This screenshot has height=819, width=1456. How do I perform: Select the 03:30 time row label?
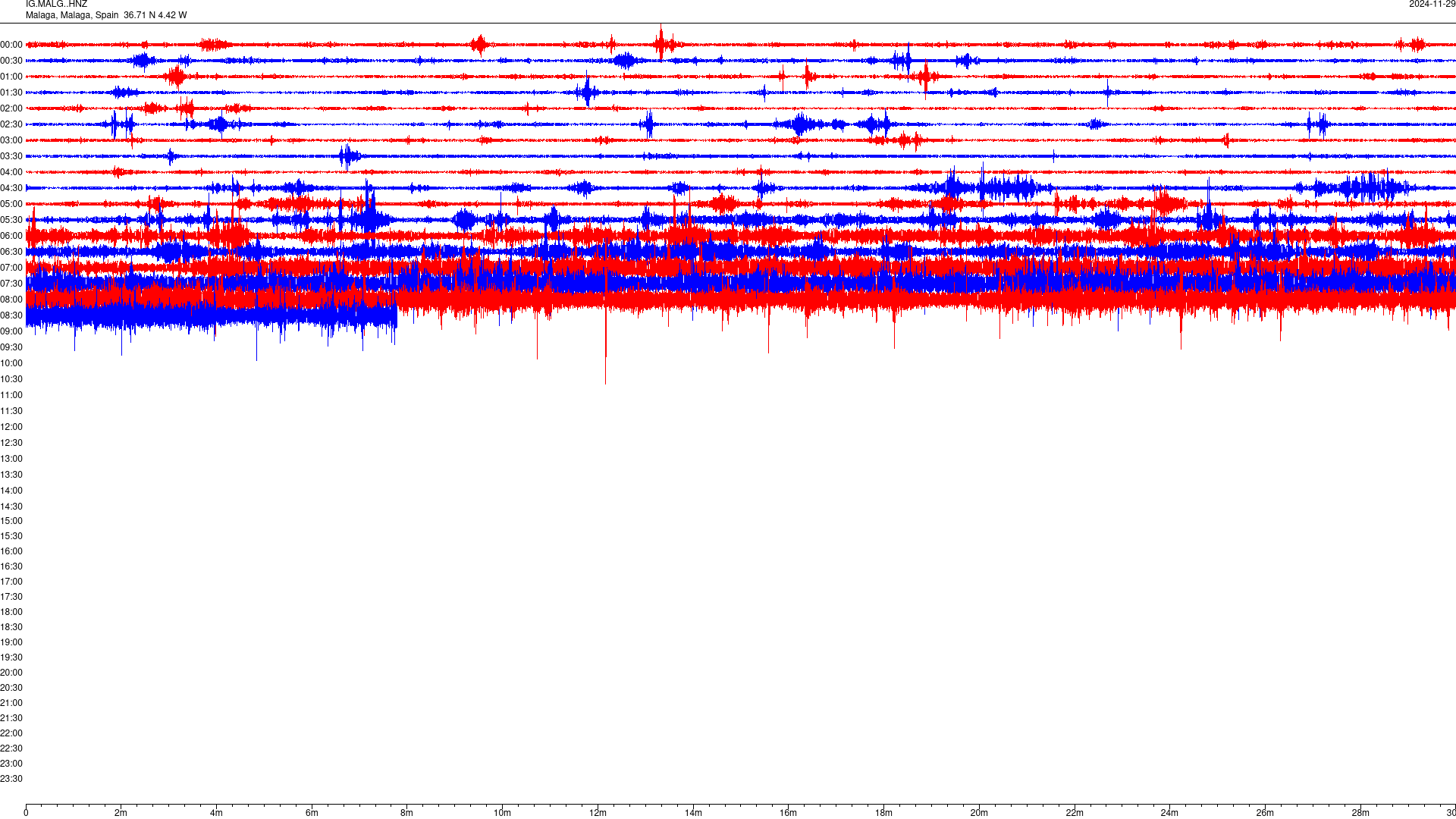coord(11,156)
